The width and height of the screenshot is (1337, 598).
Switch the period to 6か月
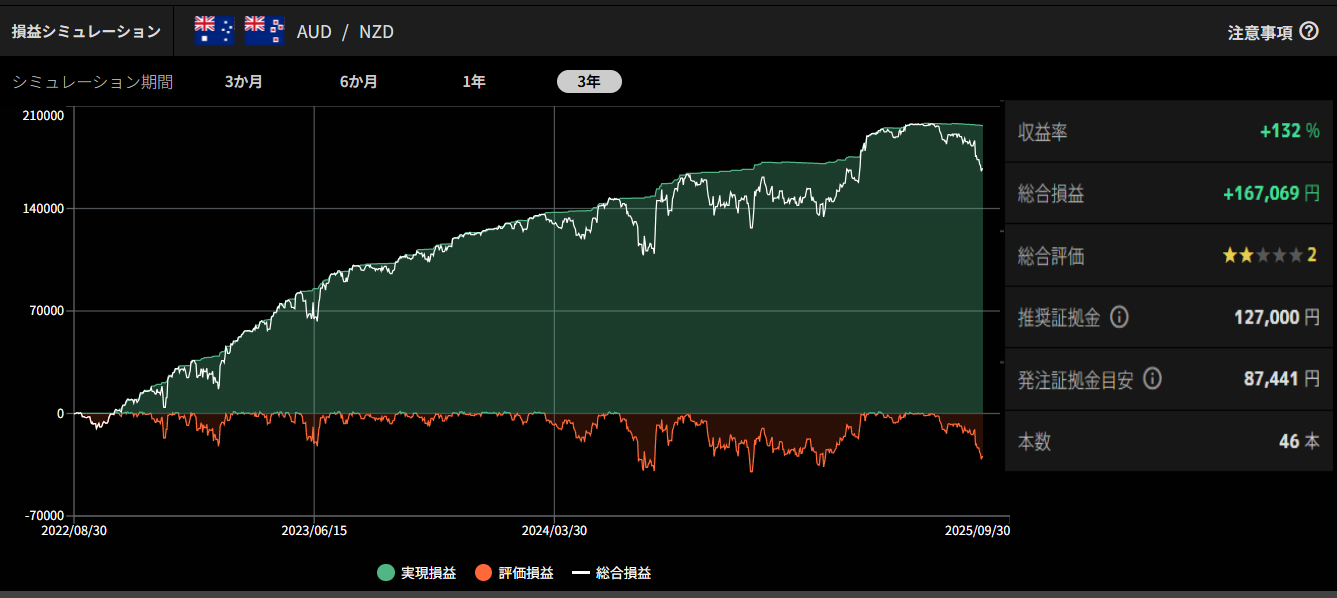click(x=359, y=82)
